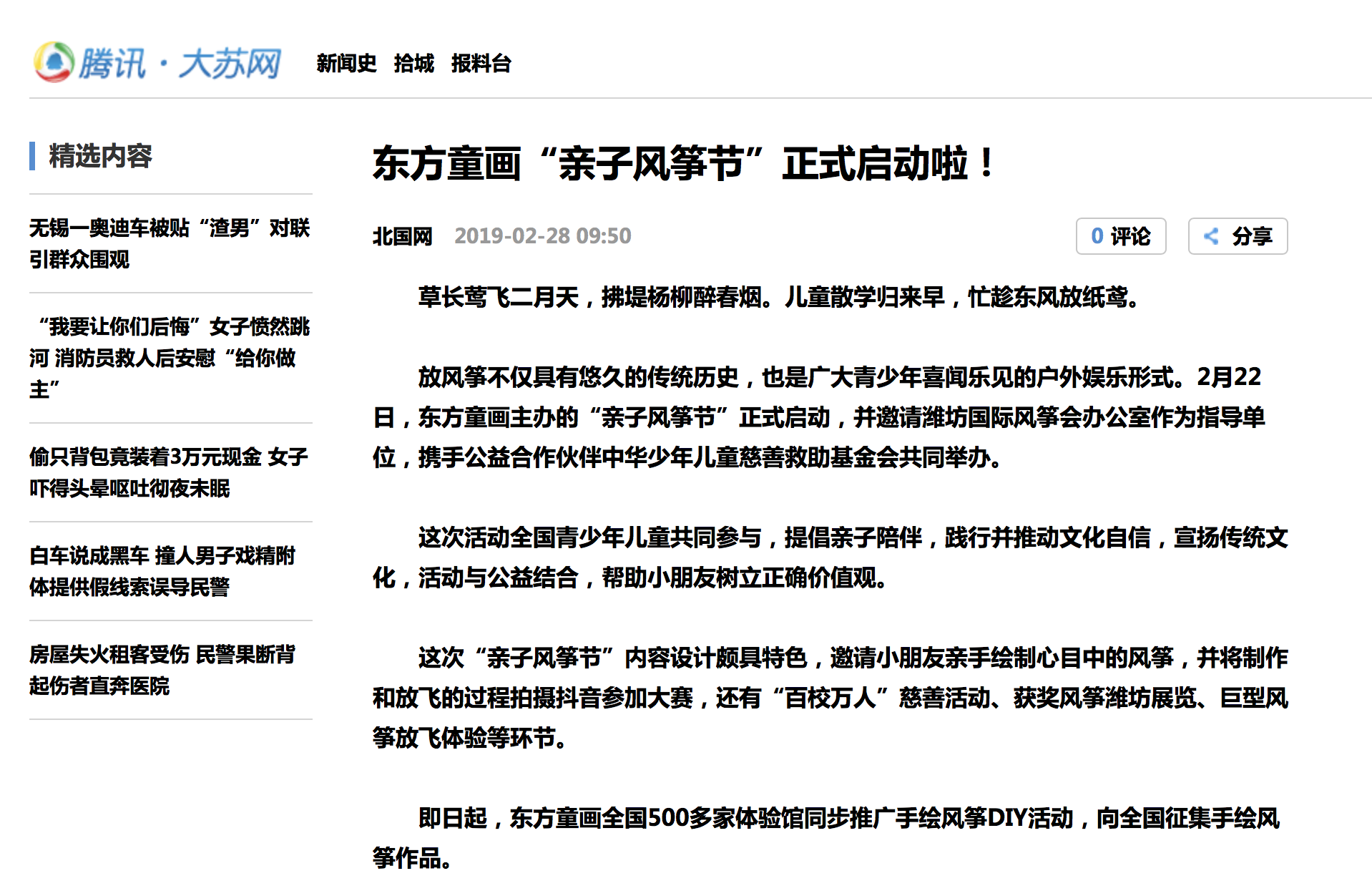The width and height of the screenshot is (1372, 896).
Task: Click the 0 评论 comments button
Action: pyautogui.click(x=1120, y=236)
